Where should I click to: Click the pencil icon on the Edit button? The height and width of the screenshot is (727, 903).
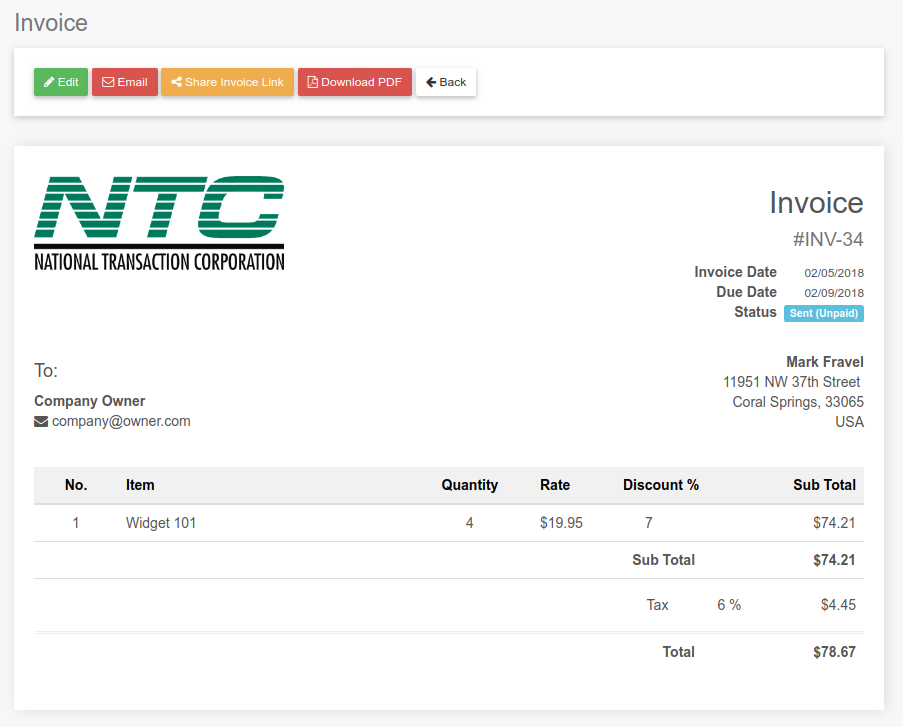point(49,82)
